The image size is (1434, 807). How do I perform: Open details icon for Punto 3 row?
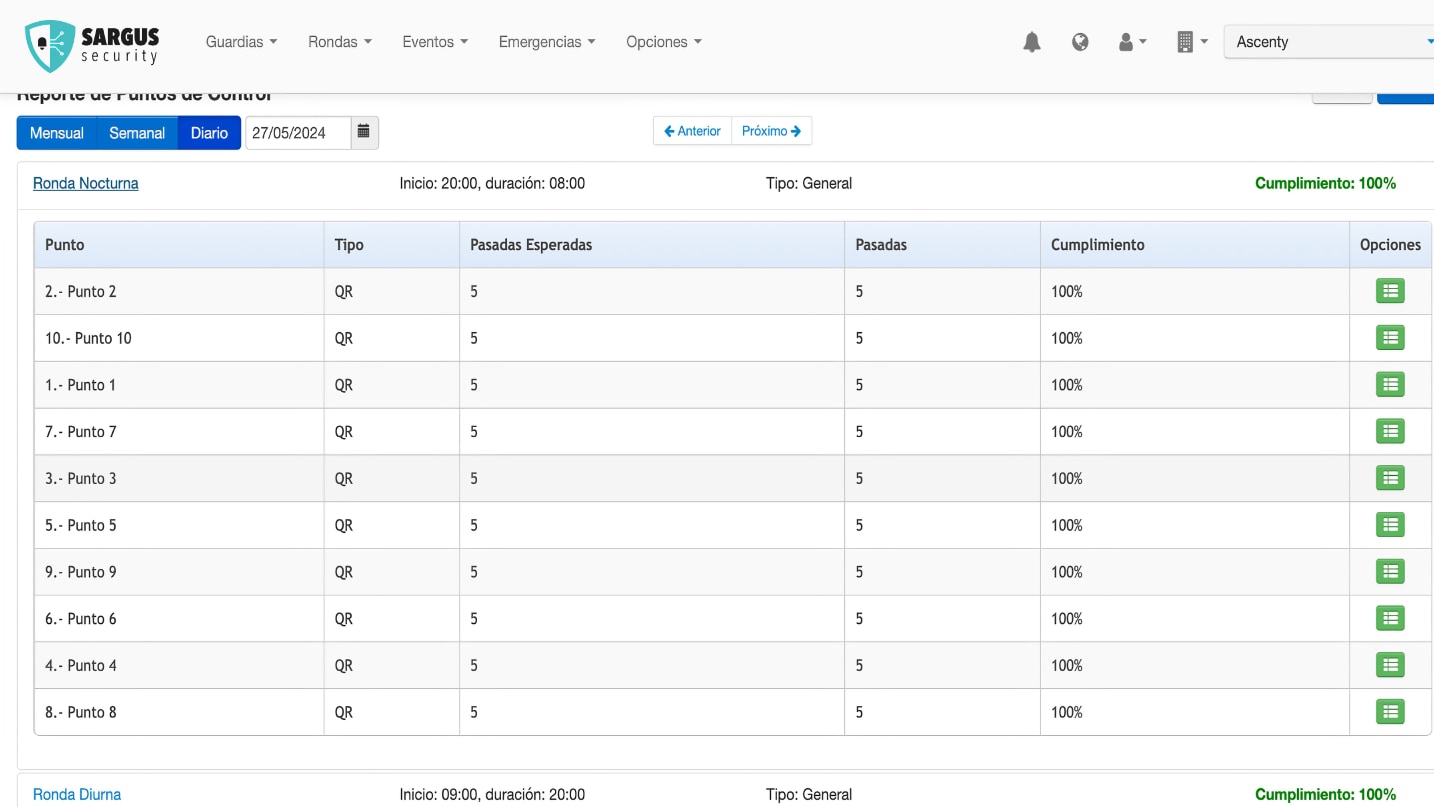(x=1390, y=478)
